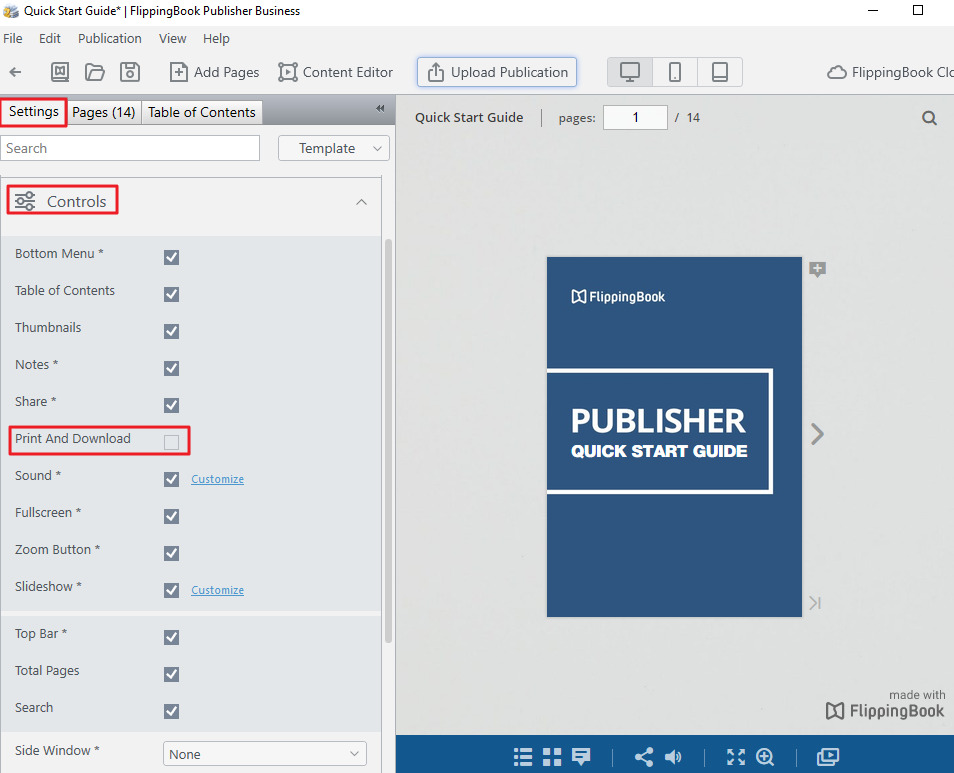Toggle the Total Pages checkbox

tap(172, 674)
